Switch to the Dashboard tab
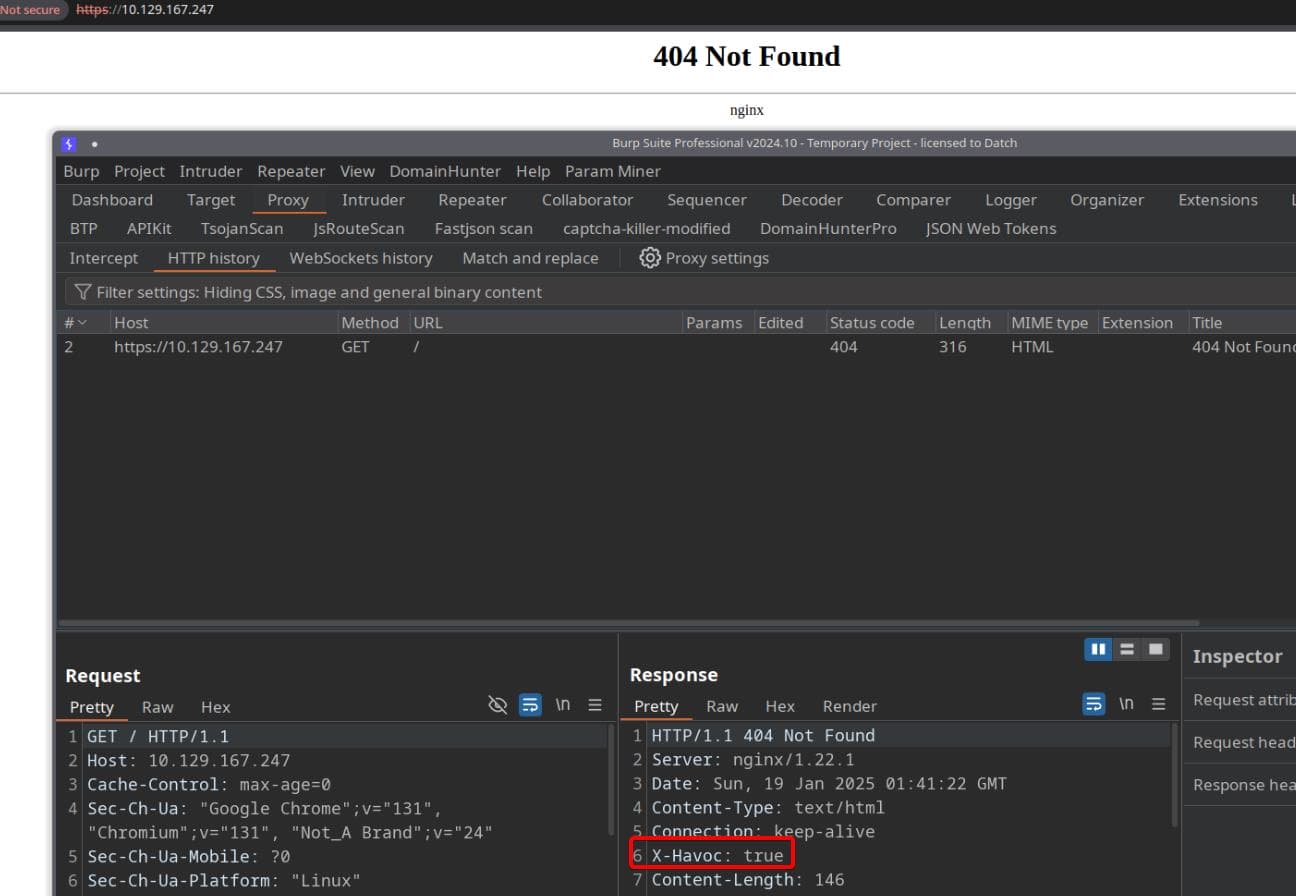The image size is (1296, 896). tap(112, 200)
